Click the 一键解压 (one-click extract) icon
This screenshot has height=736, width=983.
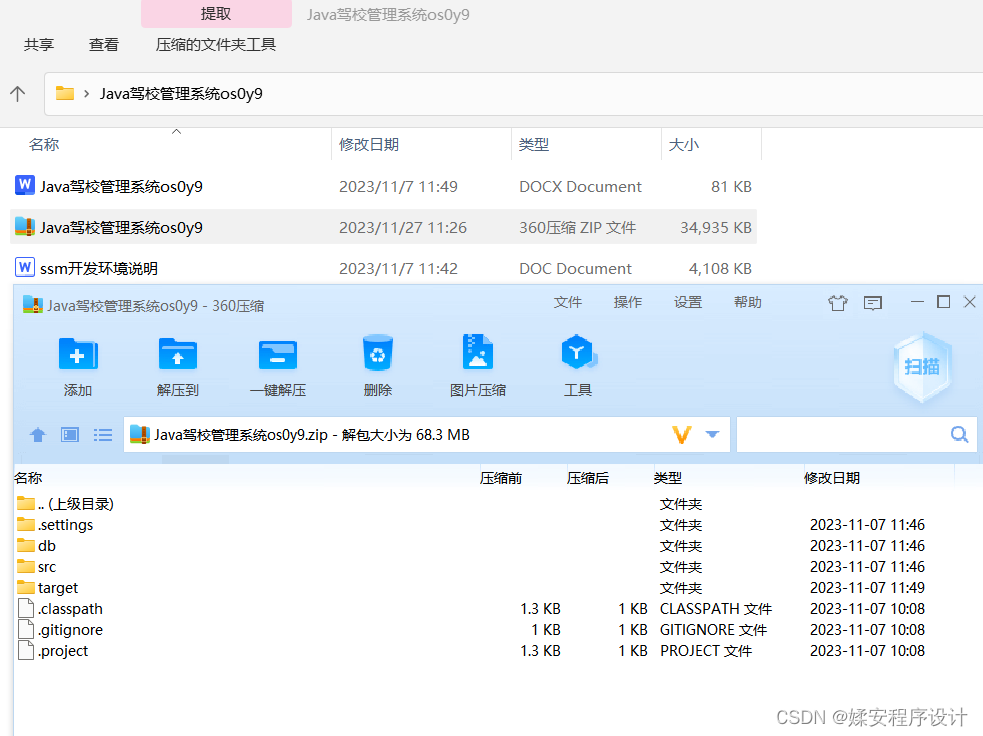click(x=278, y=355)
